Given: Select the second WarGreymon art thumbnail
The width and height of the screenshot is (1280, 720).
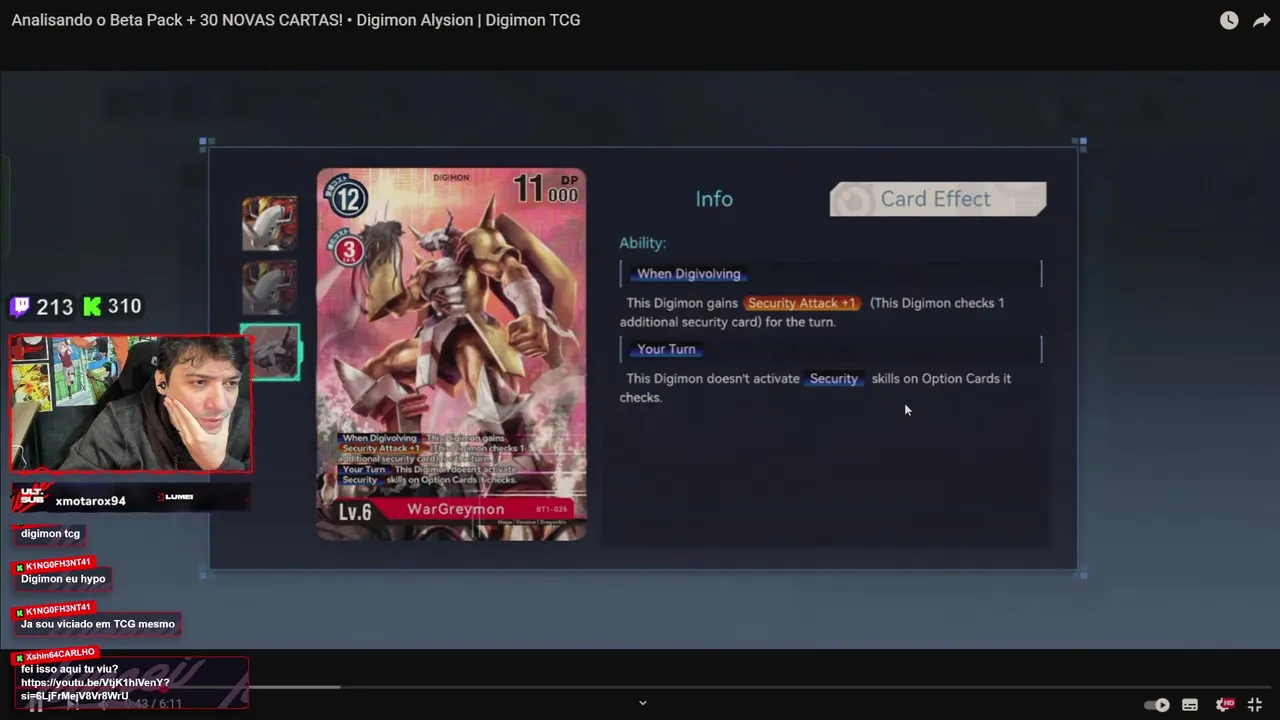Looking at the screenshot, I should (x=270, y=288).
